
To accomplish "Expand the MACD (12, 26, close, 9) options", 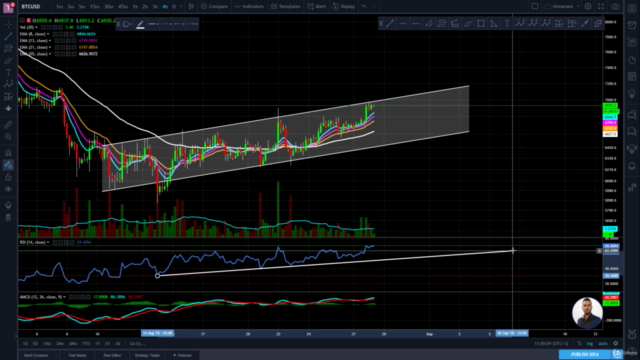I will coord(64,297).
